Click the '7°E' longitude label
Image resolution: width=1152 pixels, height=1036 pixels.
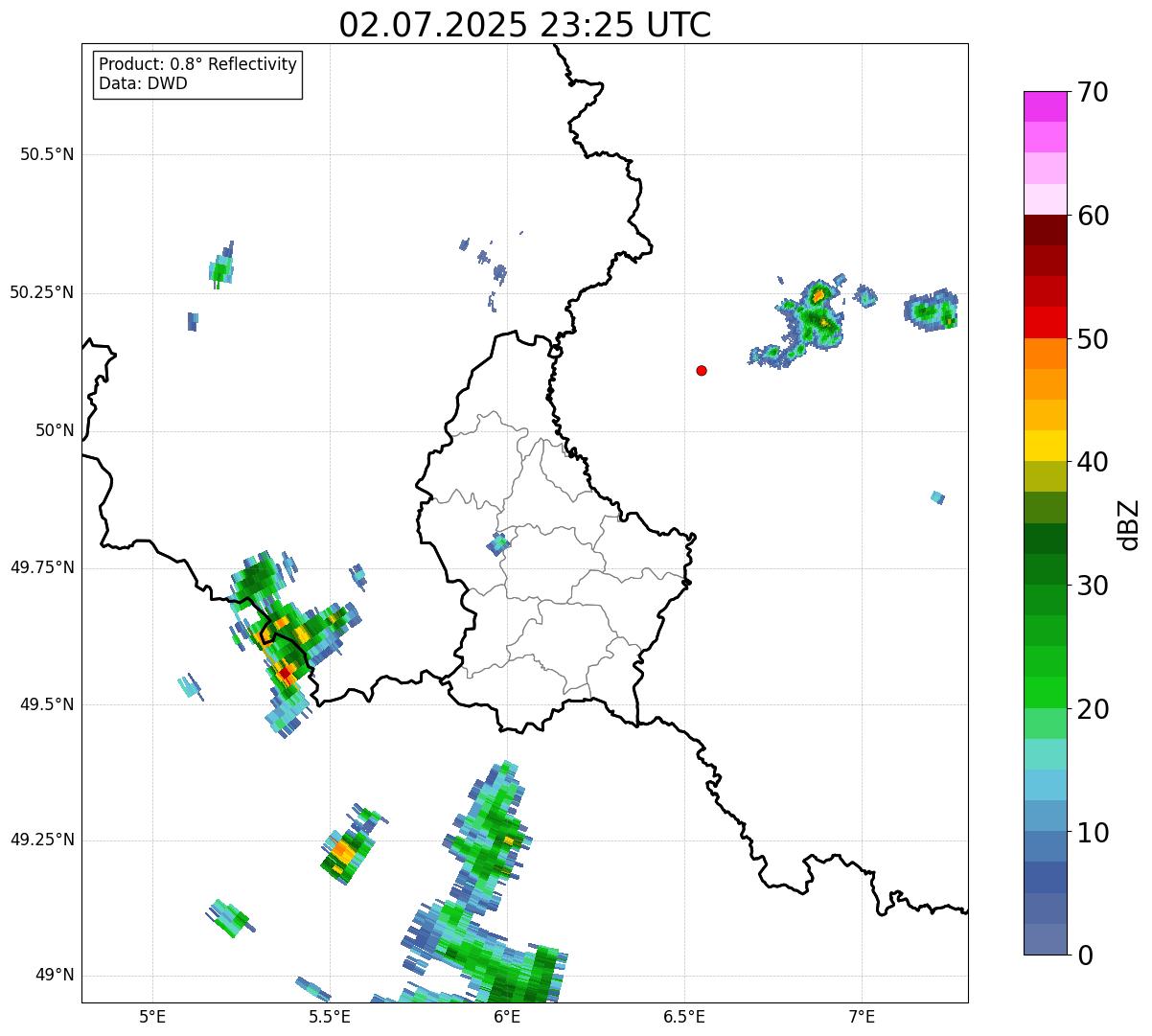862,1017
